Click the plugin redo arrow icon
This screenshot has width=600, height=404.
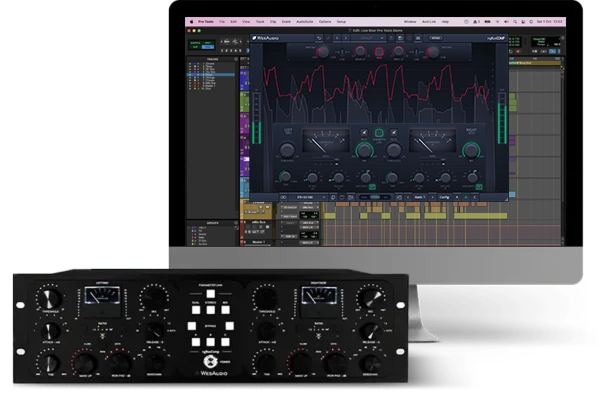click(328, 38)
